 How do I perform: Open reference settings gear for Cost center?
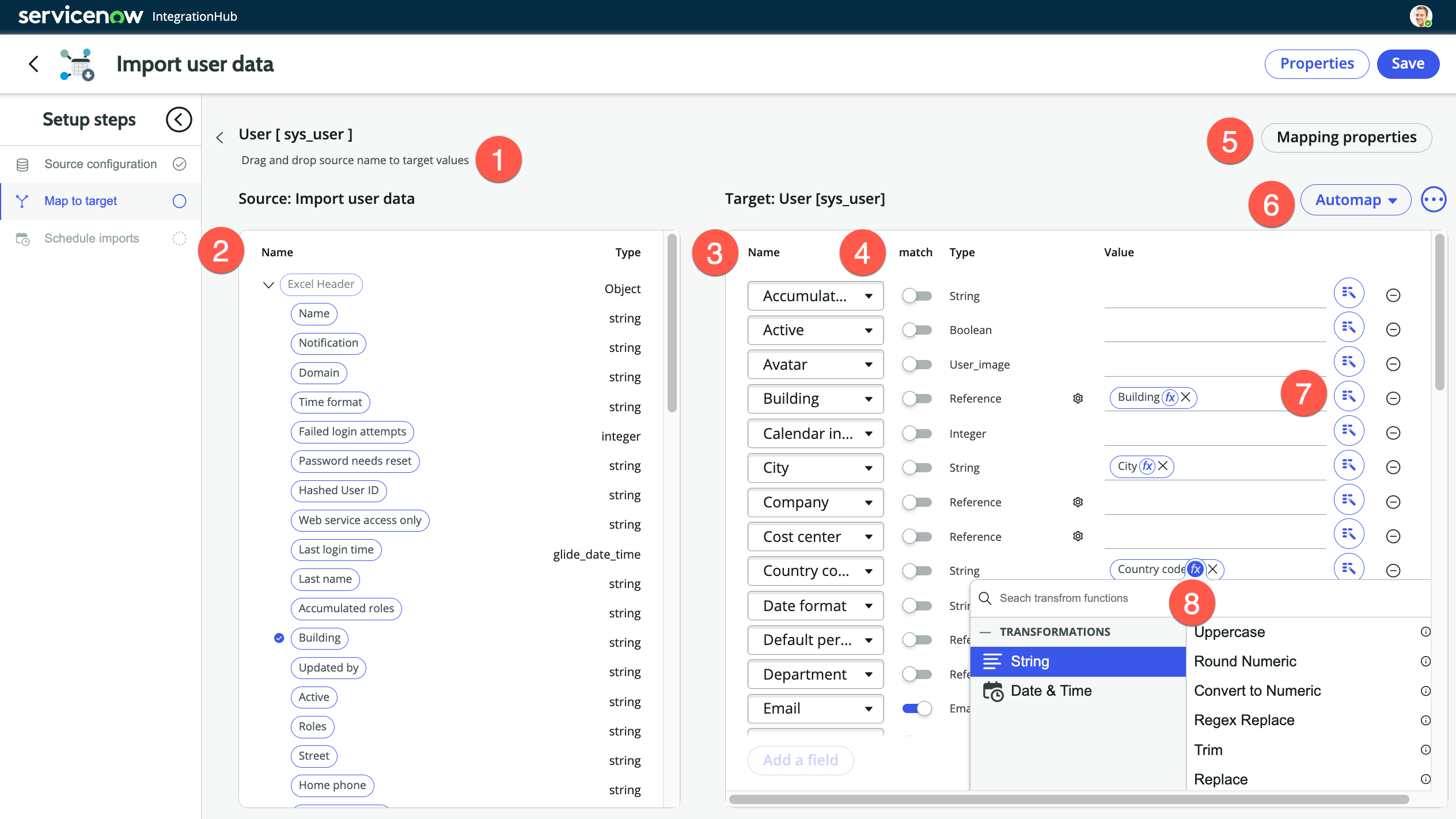[1078, 536]
